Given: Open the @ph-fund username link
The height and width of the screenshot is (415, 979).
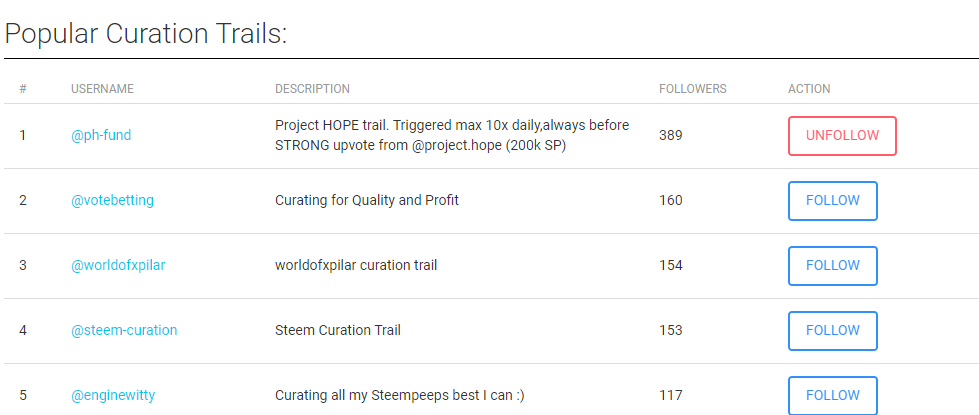Looking at the screenshot, I should click(x=101, y=136).
